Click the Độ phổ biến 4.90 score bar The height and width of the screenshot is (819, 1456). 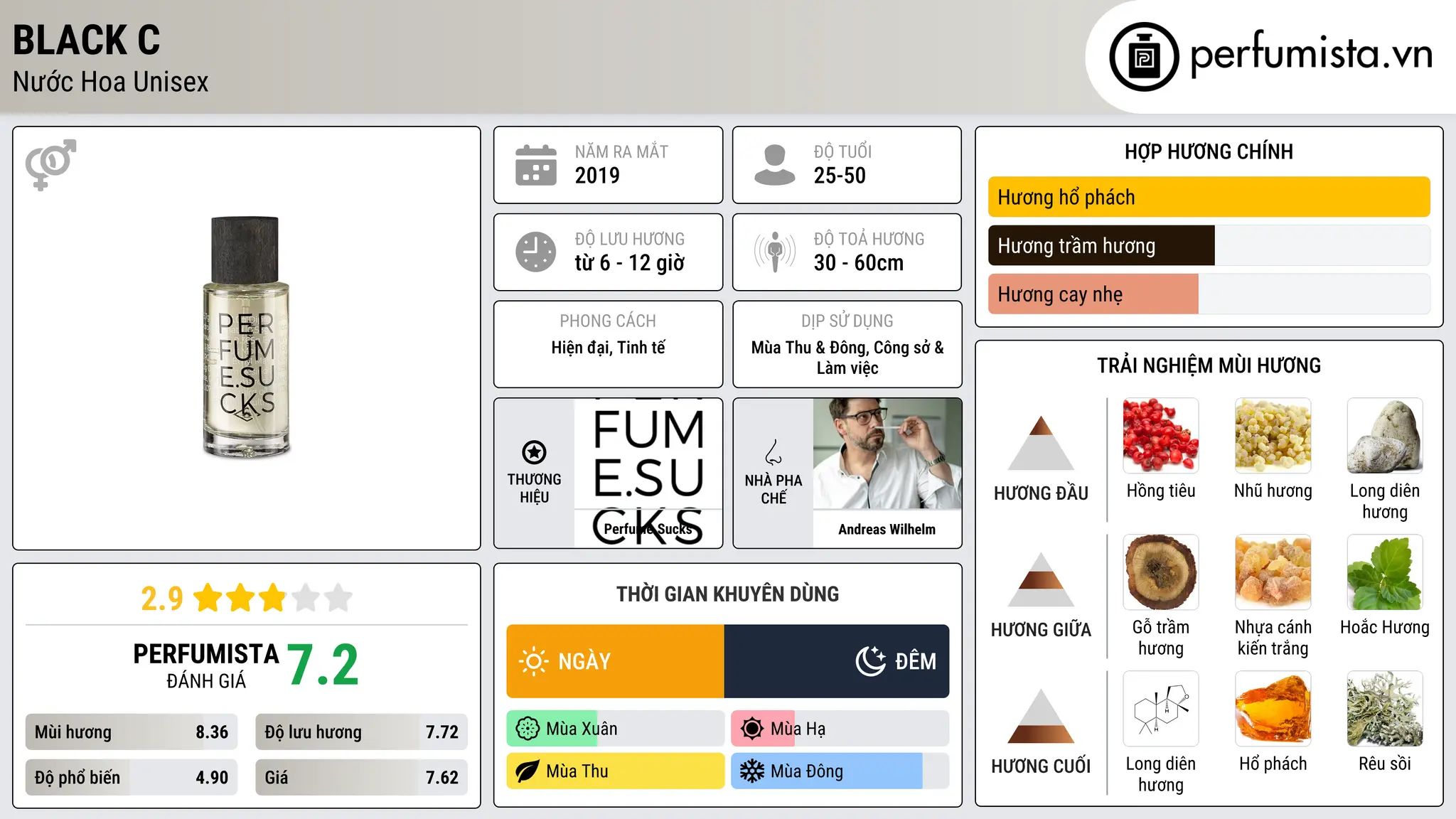[132, 778]
